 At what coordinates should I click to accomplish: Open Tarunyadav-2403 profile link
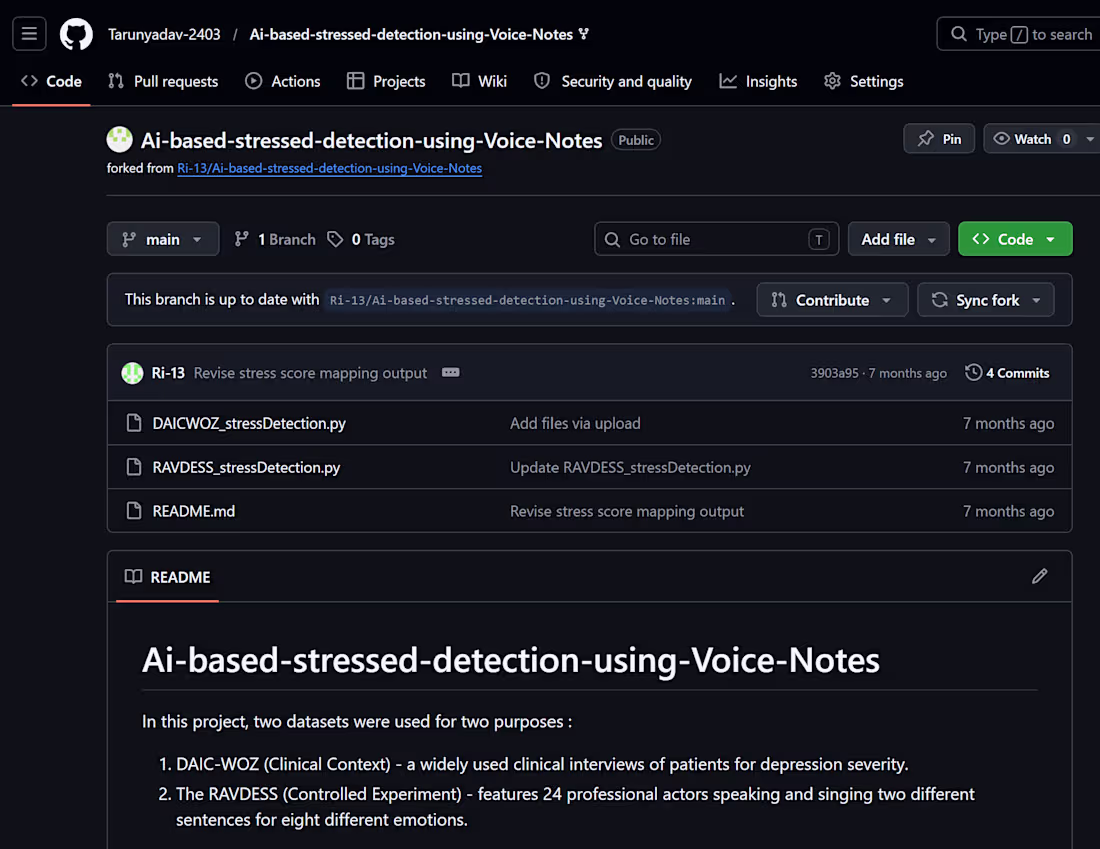pyautogui.click(x=164, y=34)
